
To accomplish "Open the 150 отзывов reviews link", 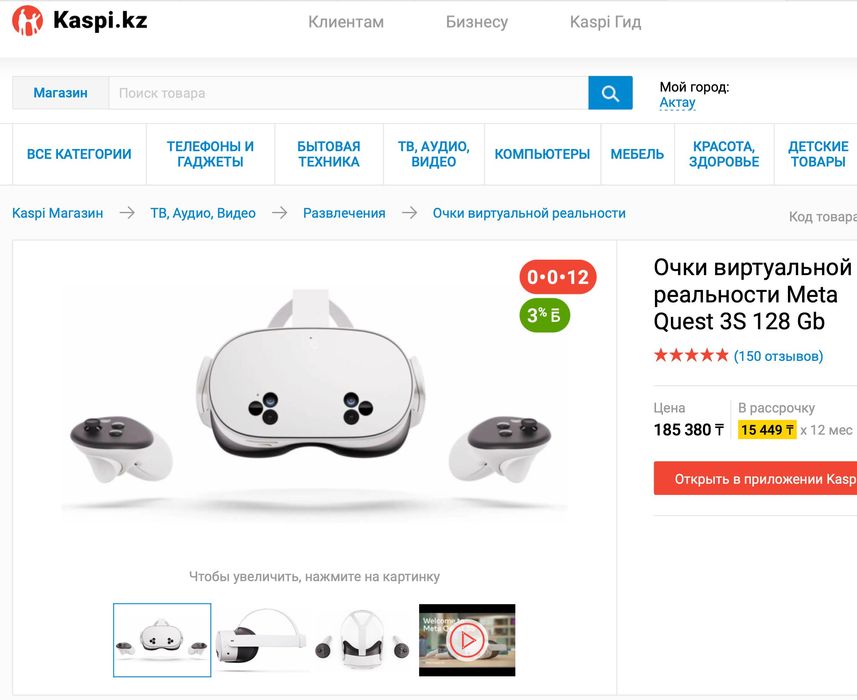I will tap(778, 356).
